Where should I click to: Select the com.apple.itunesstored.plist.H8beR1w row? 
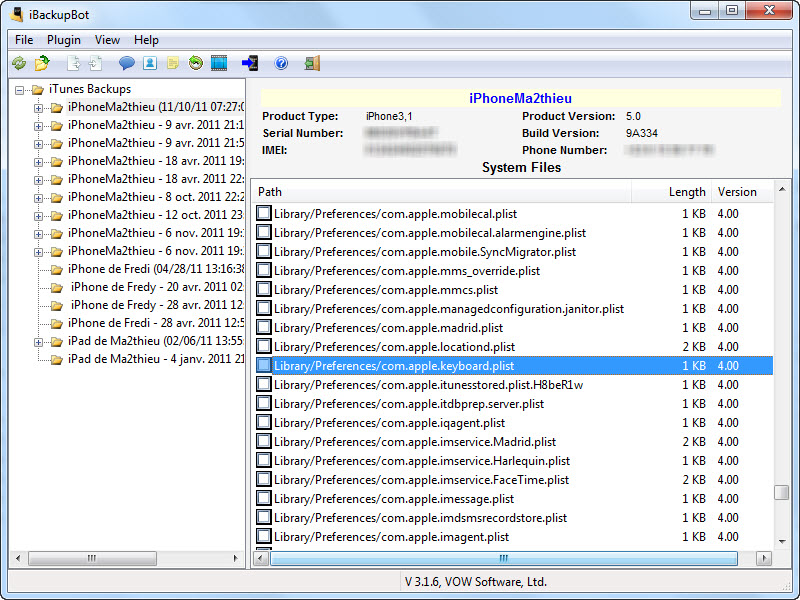coord(513,385)
